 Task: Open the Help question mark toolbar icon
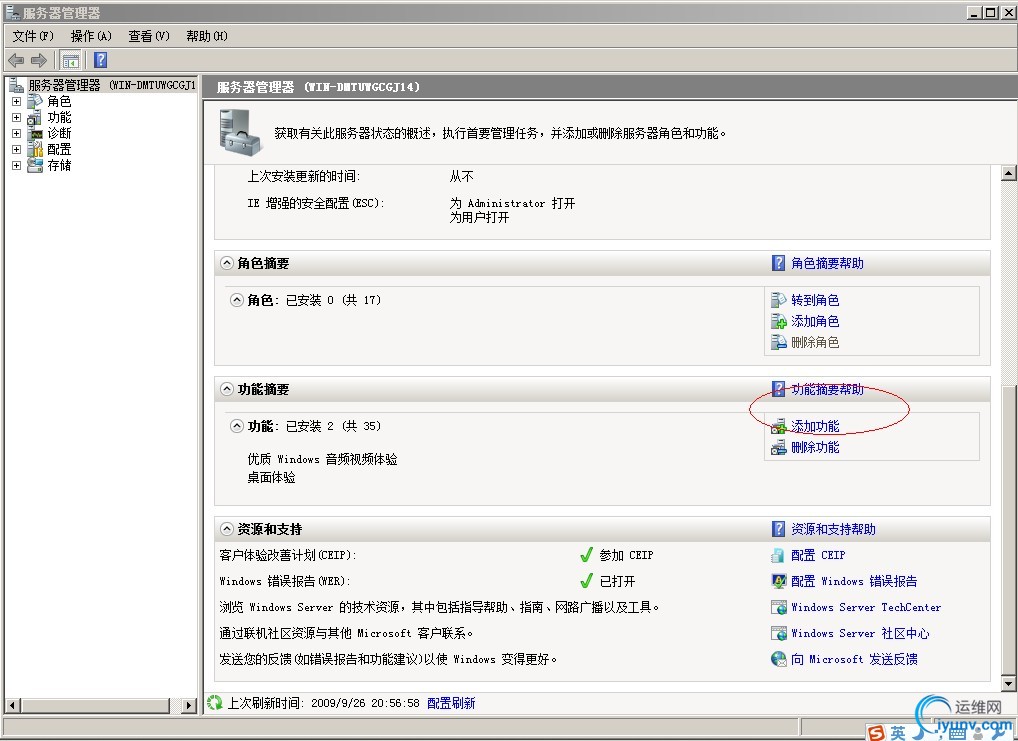coord(100,60)
